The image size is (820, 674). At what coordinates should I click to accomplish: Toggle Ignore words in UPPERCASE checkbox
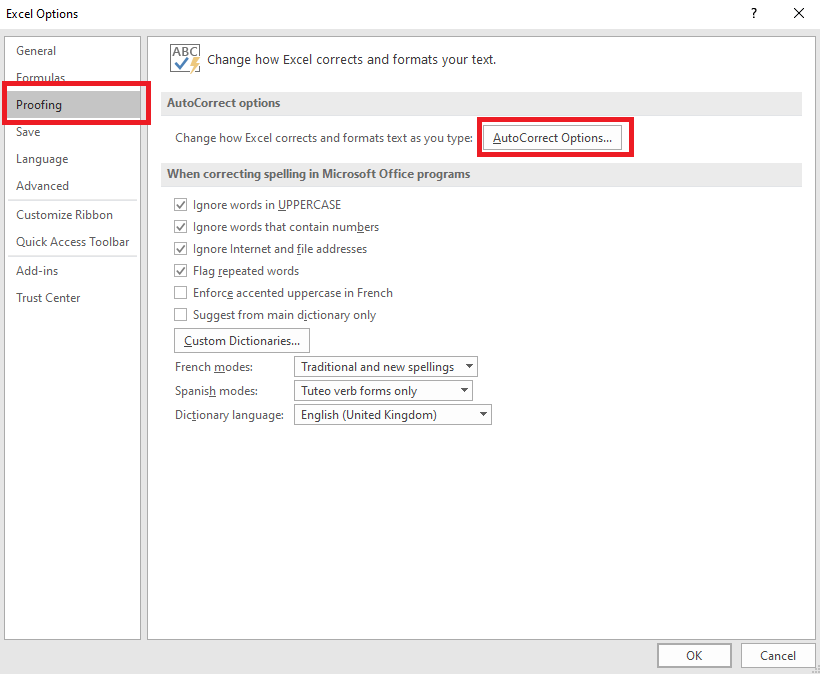(180, 204)
